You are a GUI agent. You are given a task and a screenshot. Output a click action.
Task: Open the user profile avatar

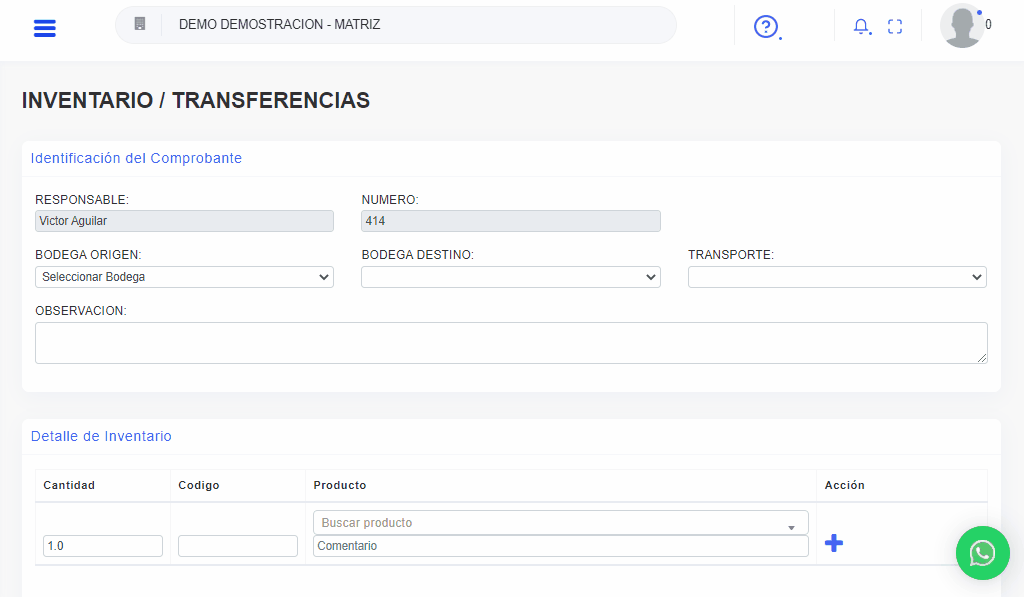[962, 26]
